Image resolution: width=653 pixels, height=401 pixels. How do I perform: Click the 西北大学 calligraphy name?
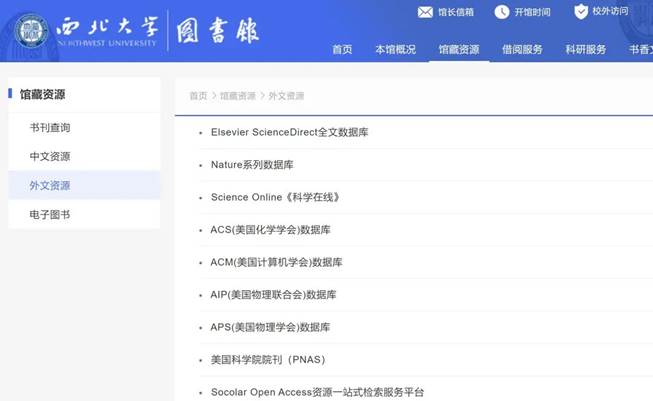pyautogui.click(x=107, y=27)
